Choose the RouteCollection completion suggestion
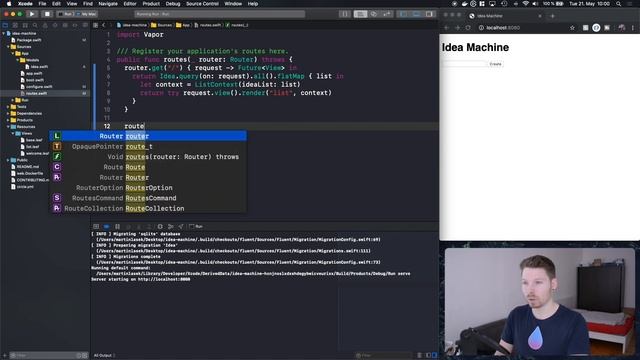This screenshot has width=640, height=360. tap(148, 208)
